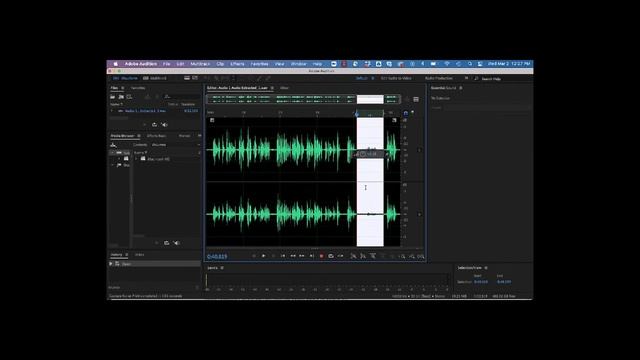Click the third zoom icon right of Record

373,256
